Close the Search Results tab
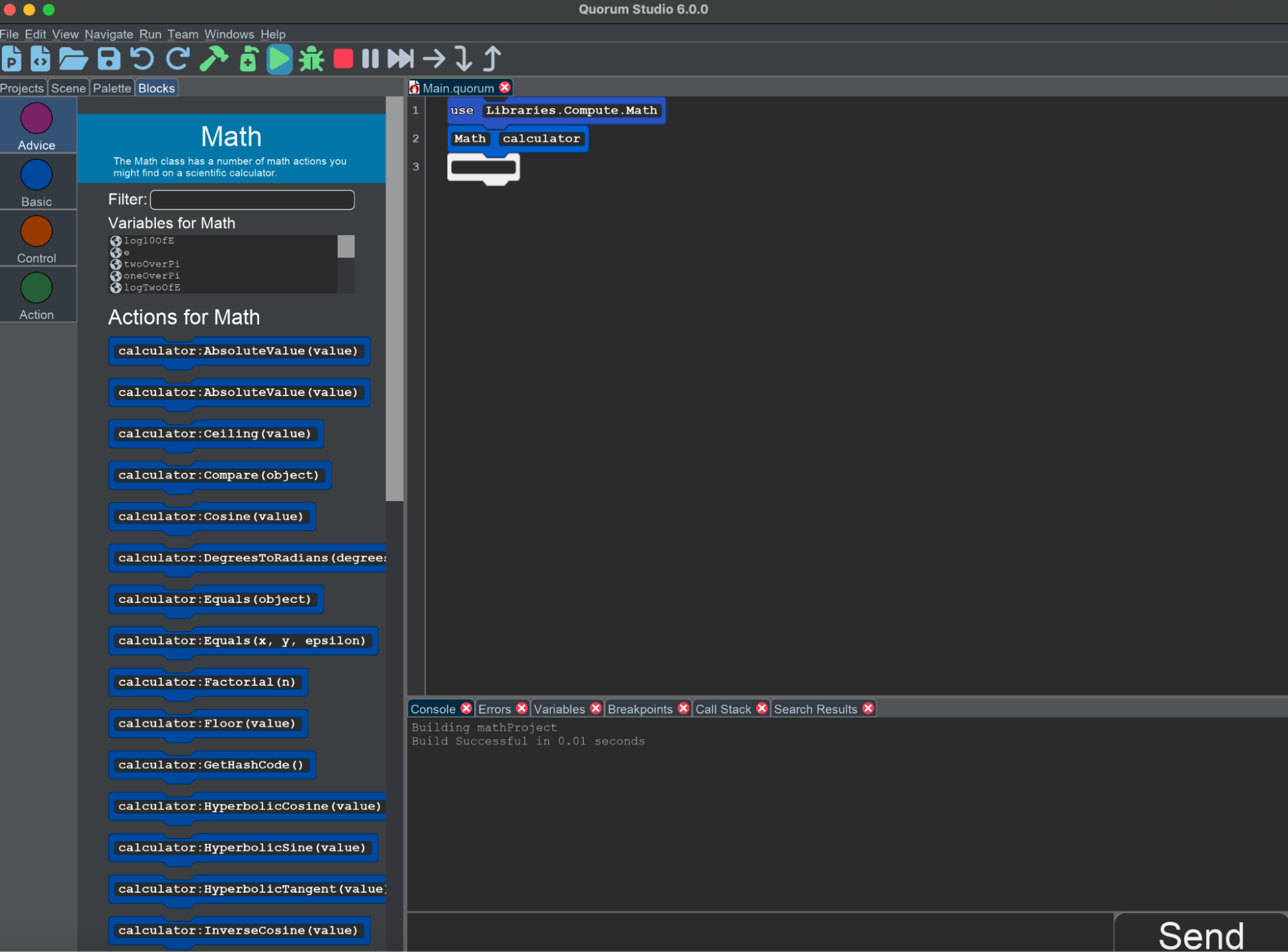Image resolution: width=1288 pixels, height=952 pixels. tap(868, 709)
